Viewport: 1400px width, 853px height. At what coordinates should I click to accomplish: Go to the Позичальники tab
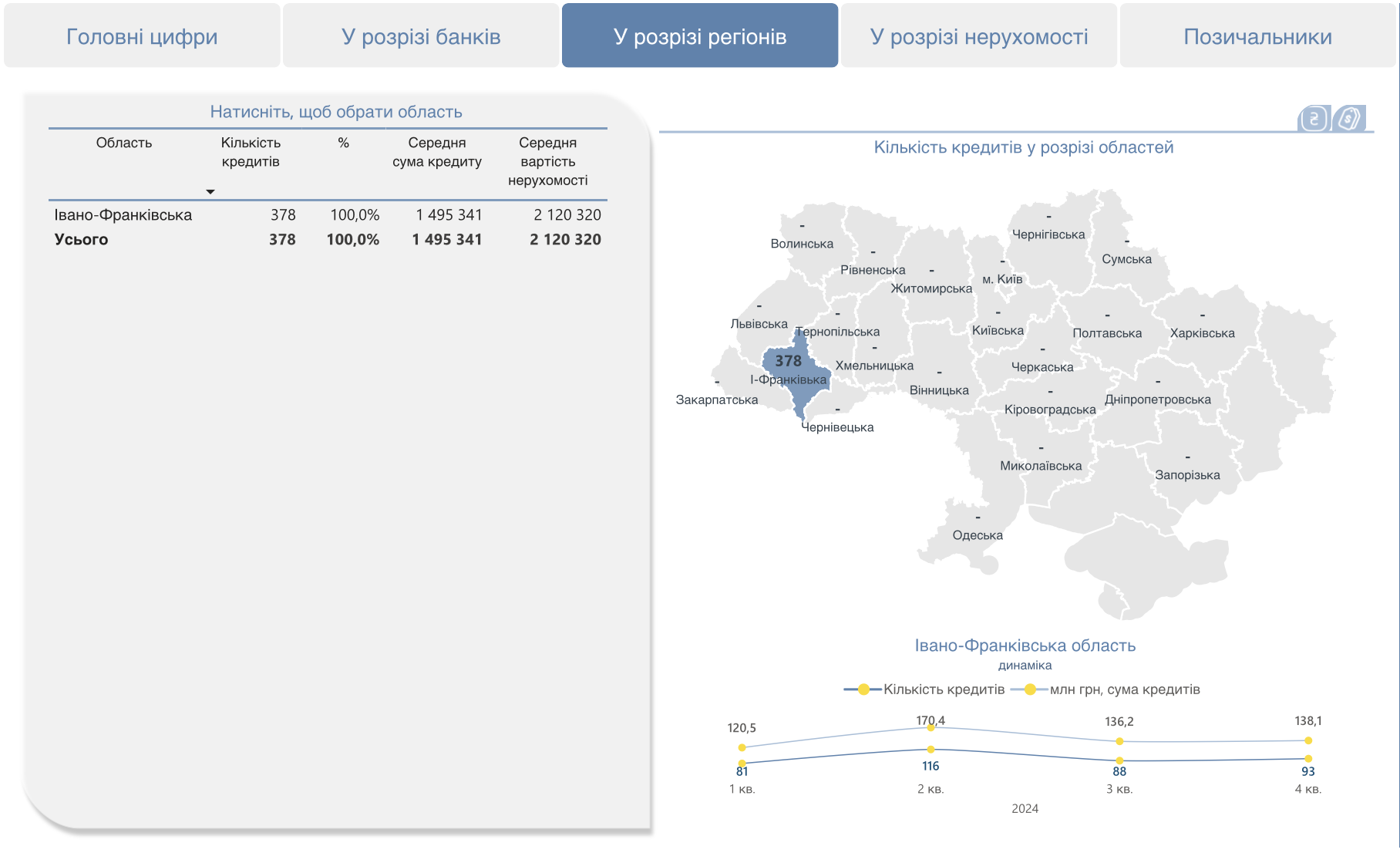1257,36
